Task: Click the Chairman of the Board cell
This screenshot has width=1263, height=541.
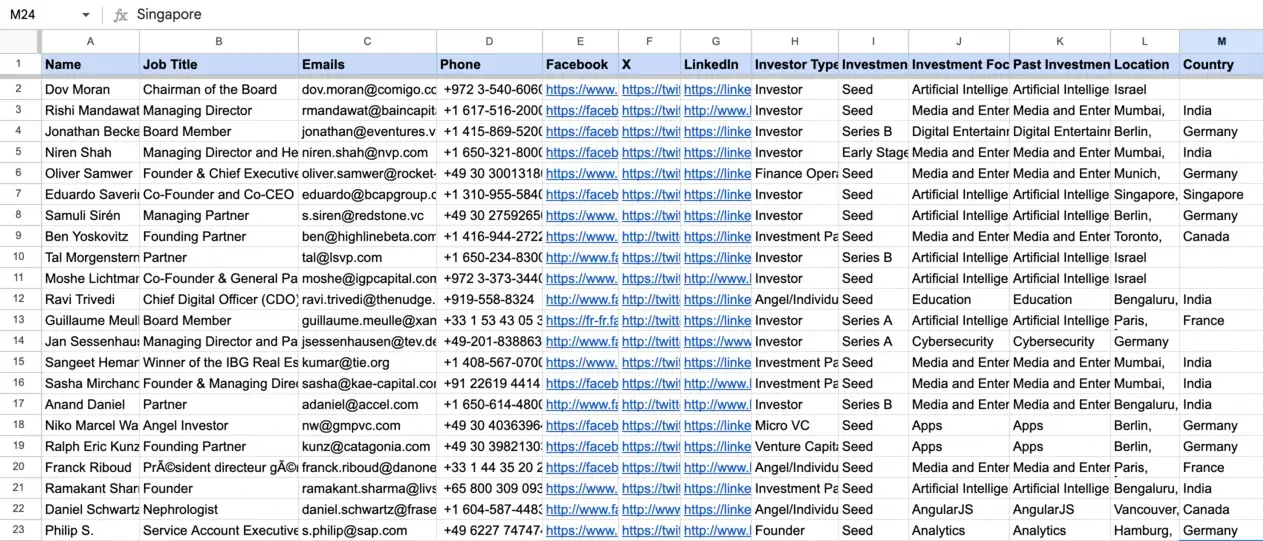Action: (x=219, y=89)
